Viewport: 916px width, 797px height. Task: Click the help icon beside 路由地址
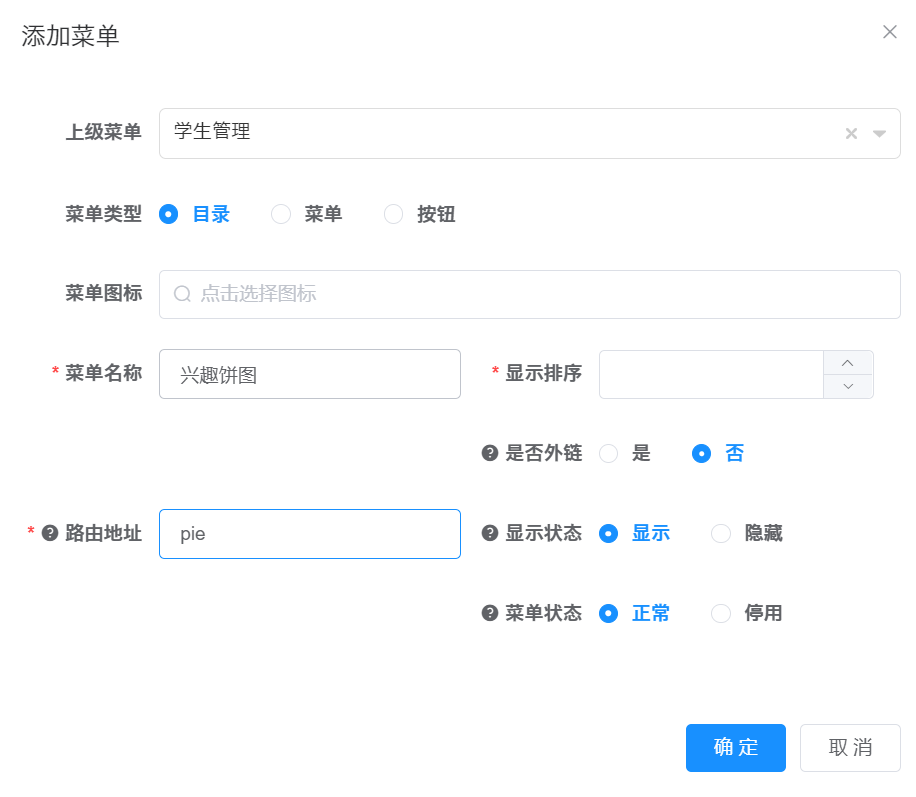pyautogui.click(x=50, y=533)
